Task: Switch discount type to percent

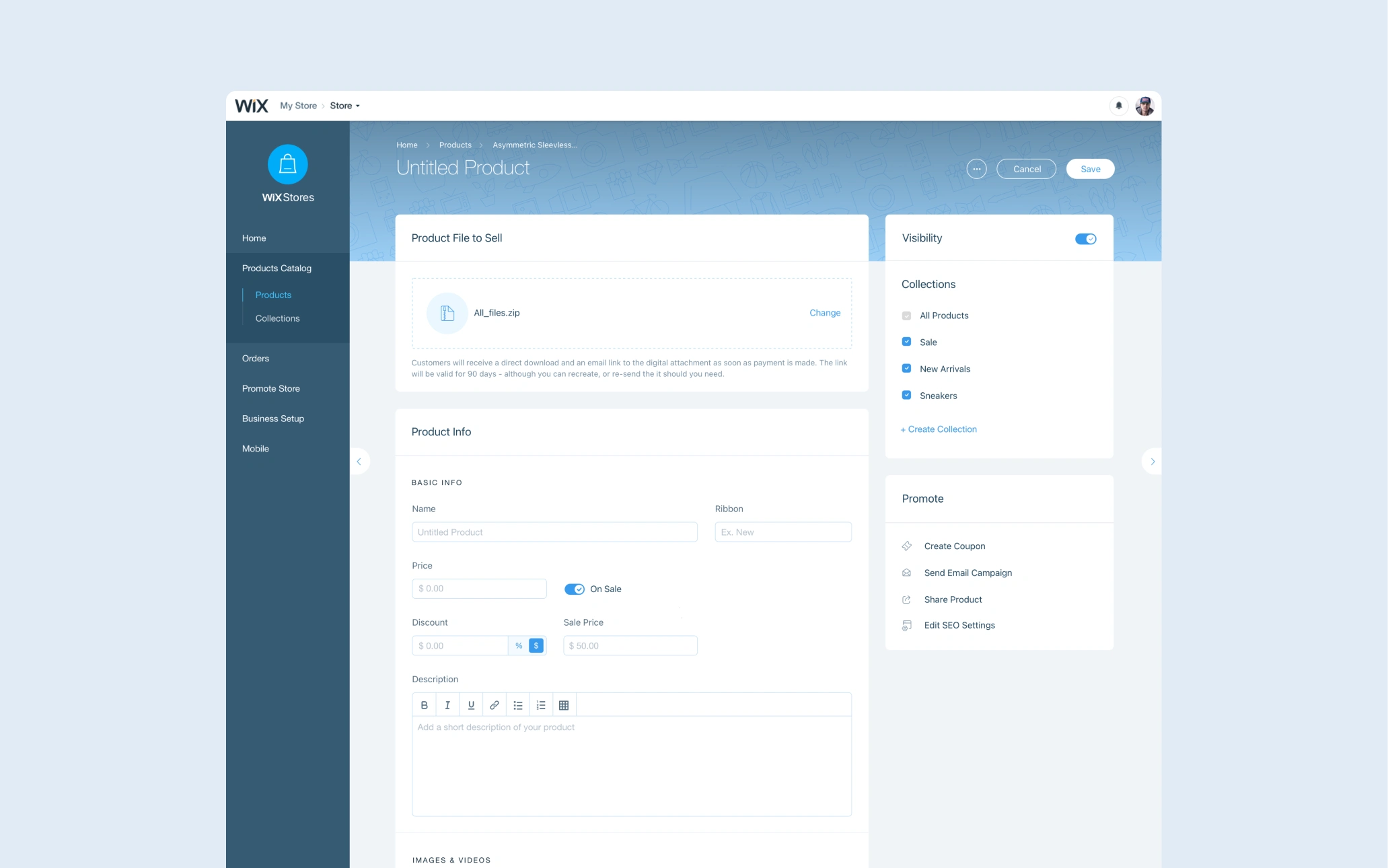Action: [x=519, y=646]
